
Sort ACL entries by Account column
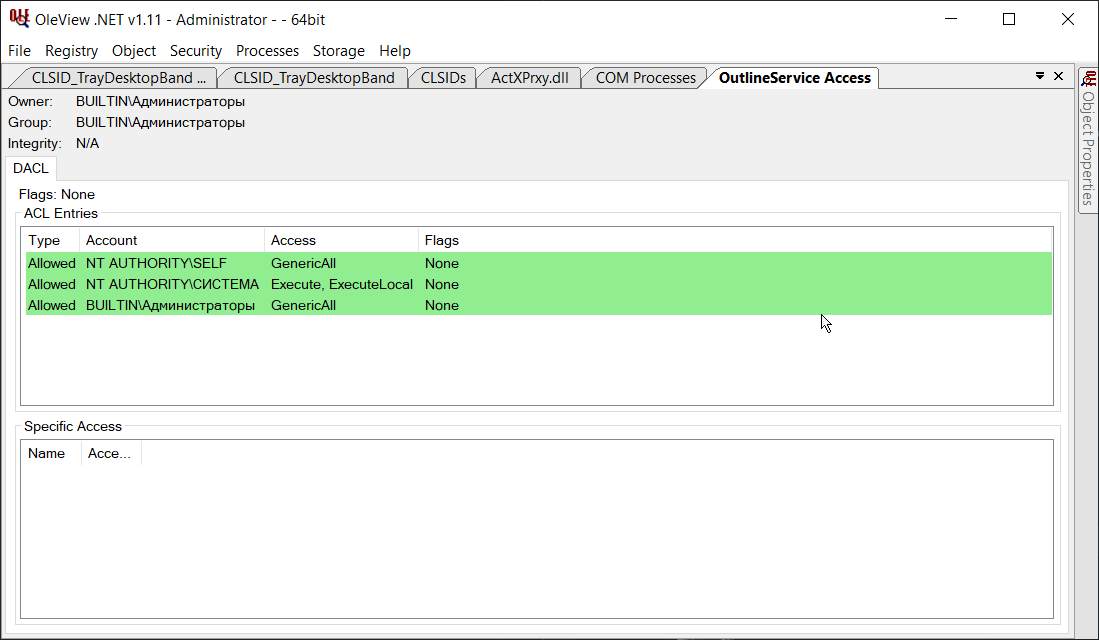coord(172,240)
